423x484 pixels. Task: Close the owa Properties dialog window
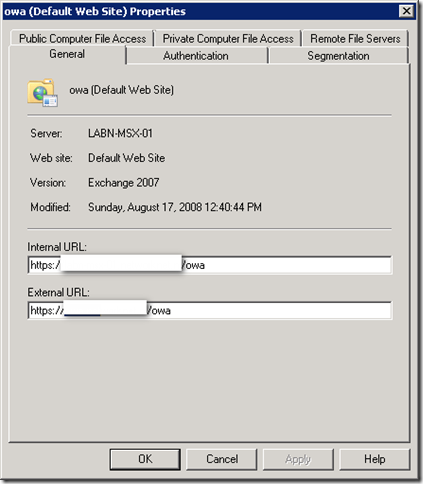coord(406,11)
